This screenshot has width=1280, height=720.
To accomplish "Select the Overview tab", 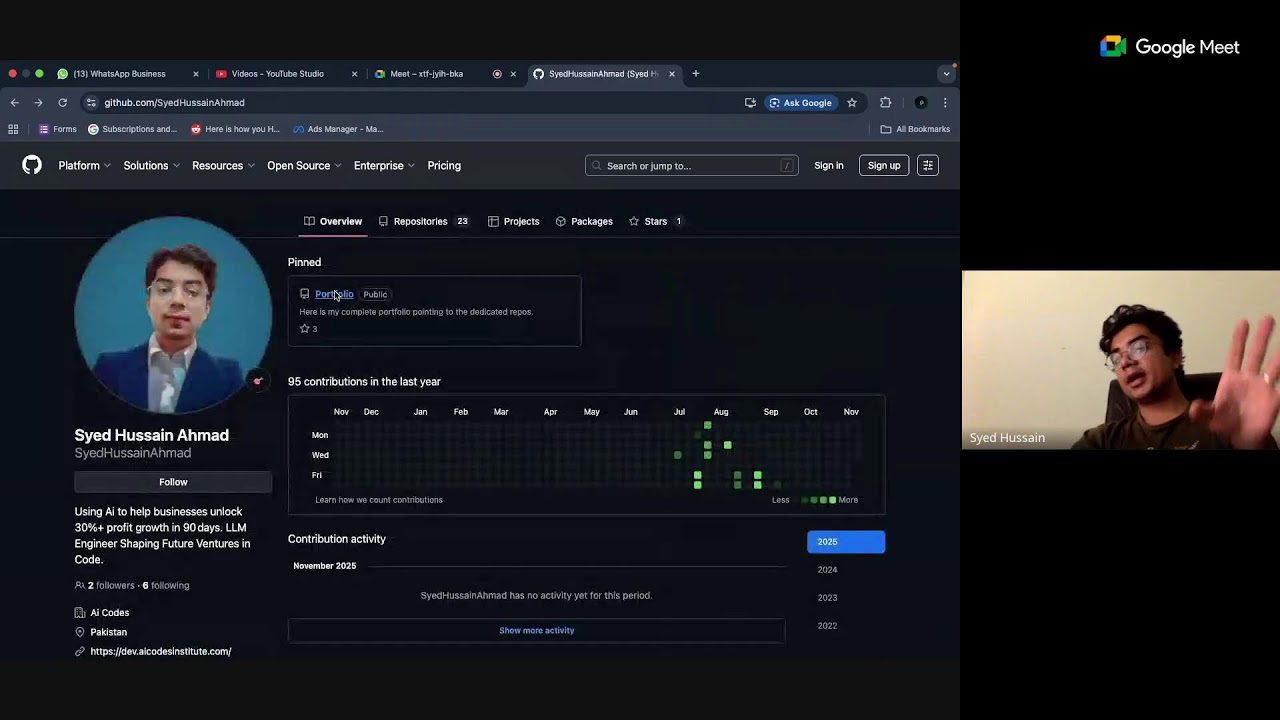I will coord(333,221).
